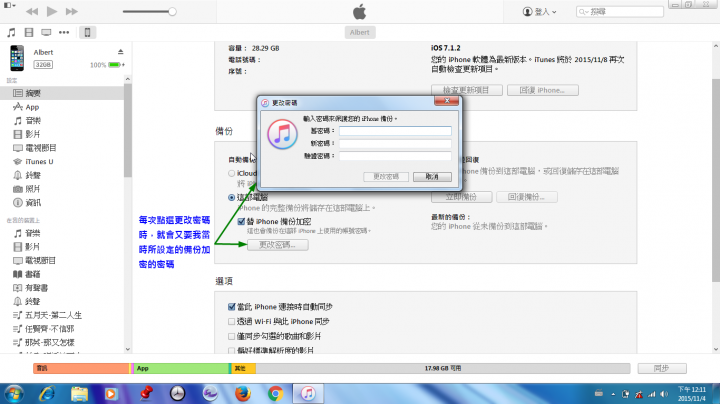This screenshot has width=720, height=404.
Task: Open the movies library icon
Action: pos(29,32)
